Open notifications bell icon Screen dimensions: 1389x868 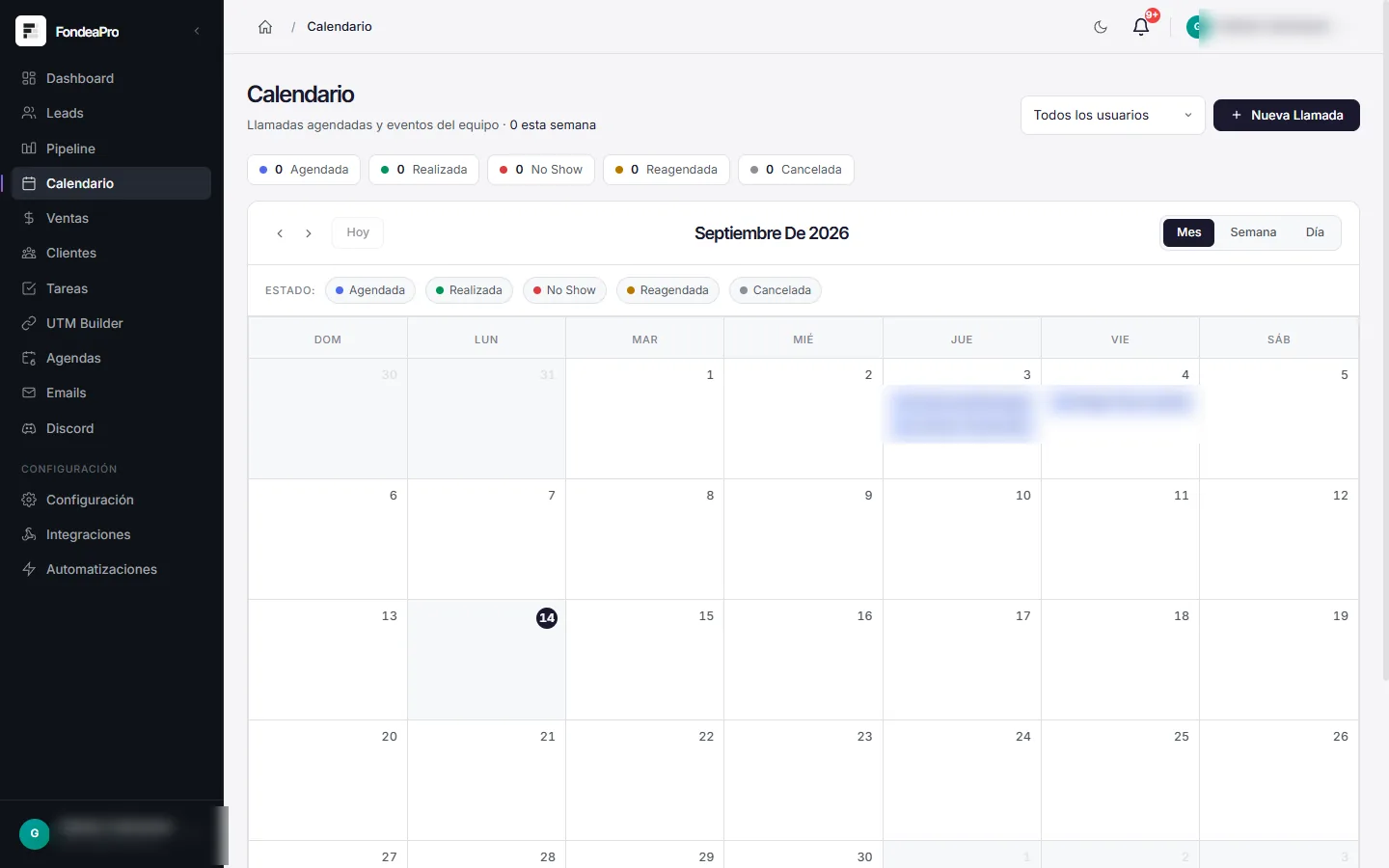(x=1141, y=27)
